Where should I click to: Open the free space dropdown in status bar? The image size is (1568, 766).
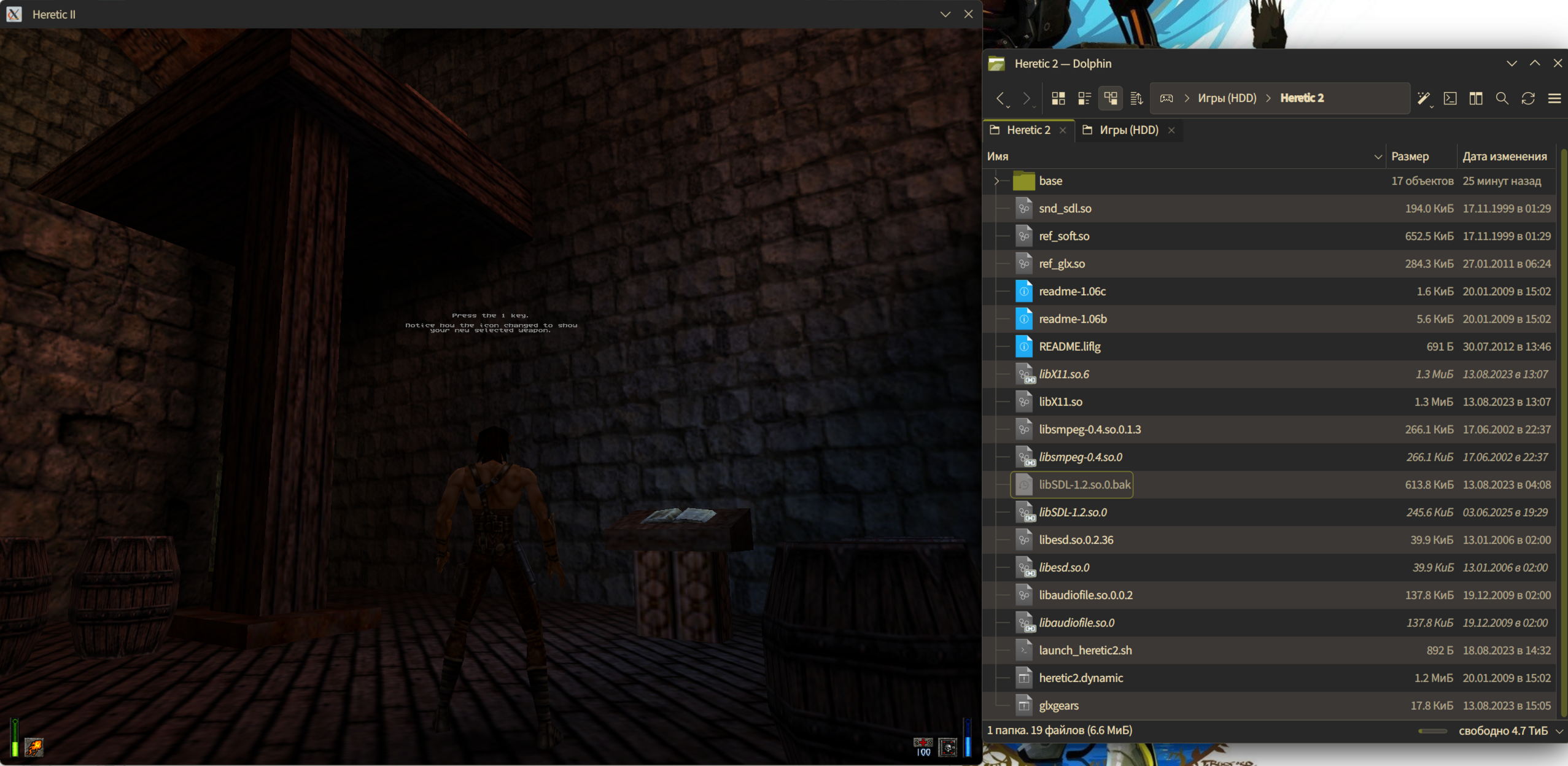coord(1559,731)
